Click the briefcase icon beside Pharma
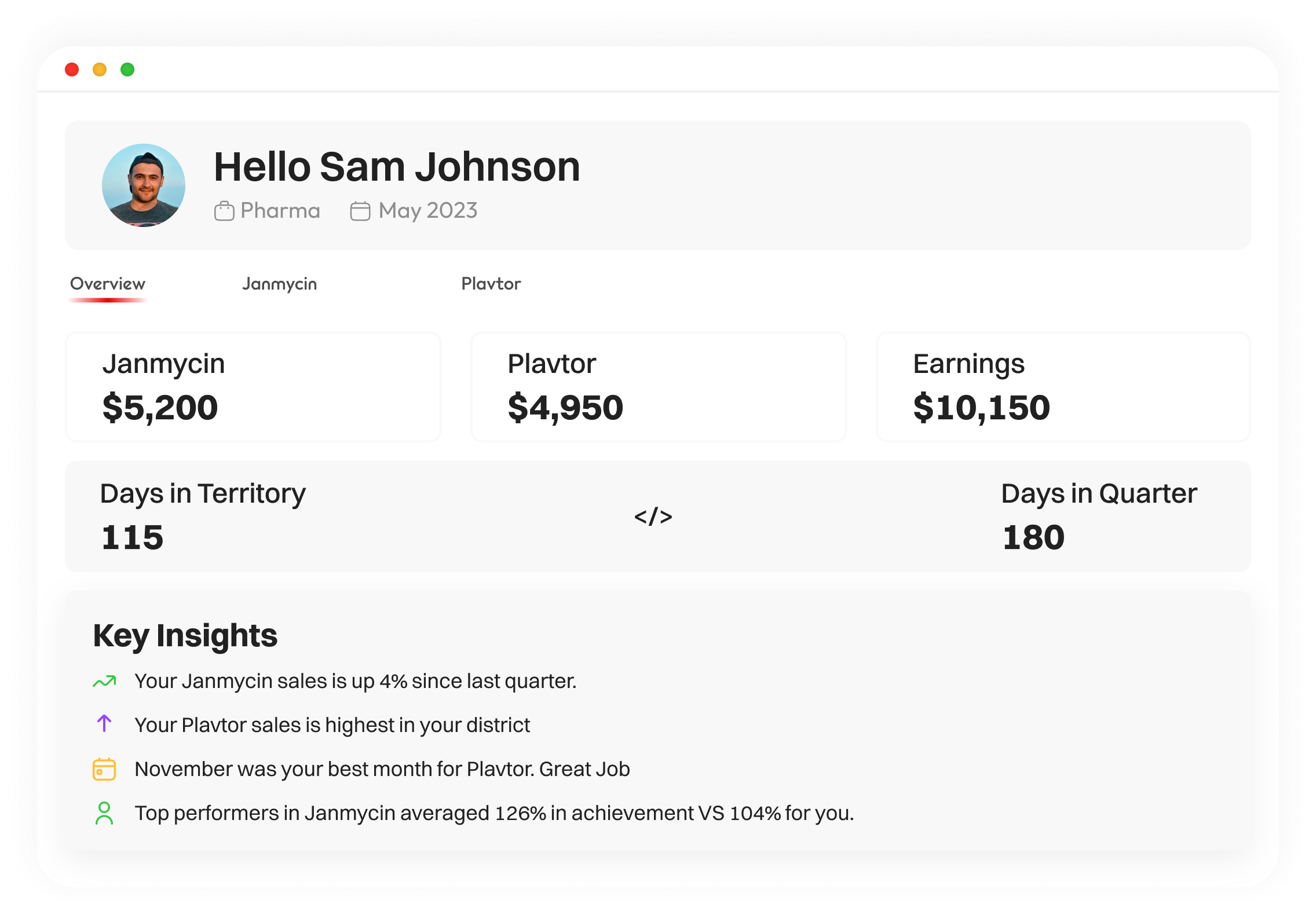1316x915 pixels. pyautogui.click(x=224, y=211)
